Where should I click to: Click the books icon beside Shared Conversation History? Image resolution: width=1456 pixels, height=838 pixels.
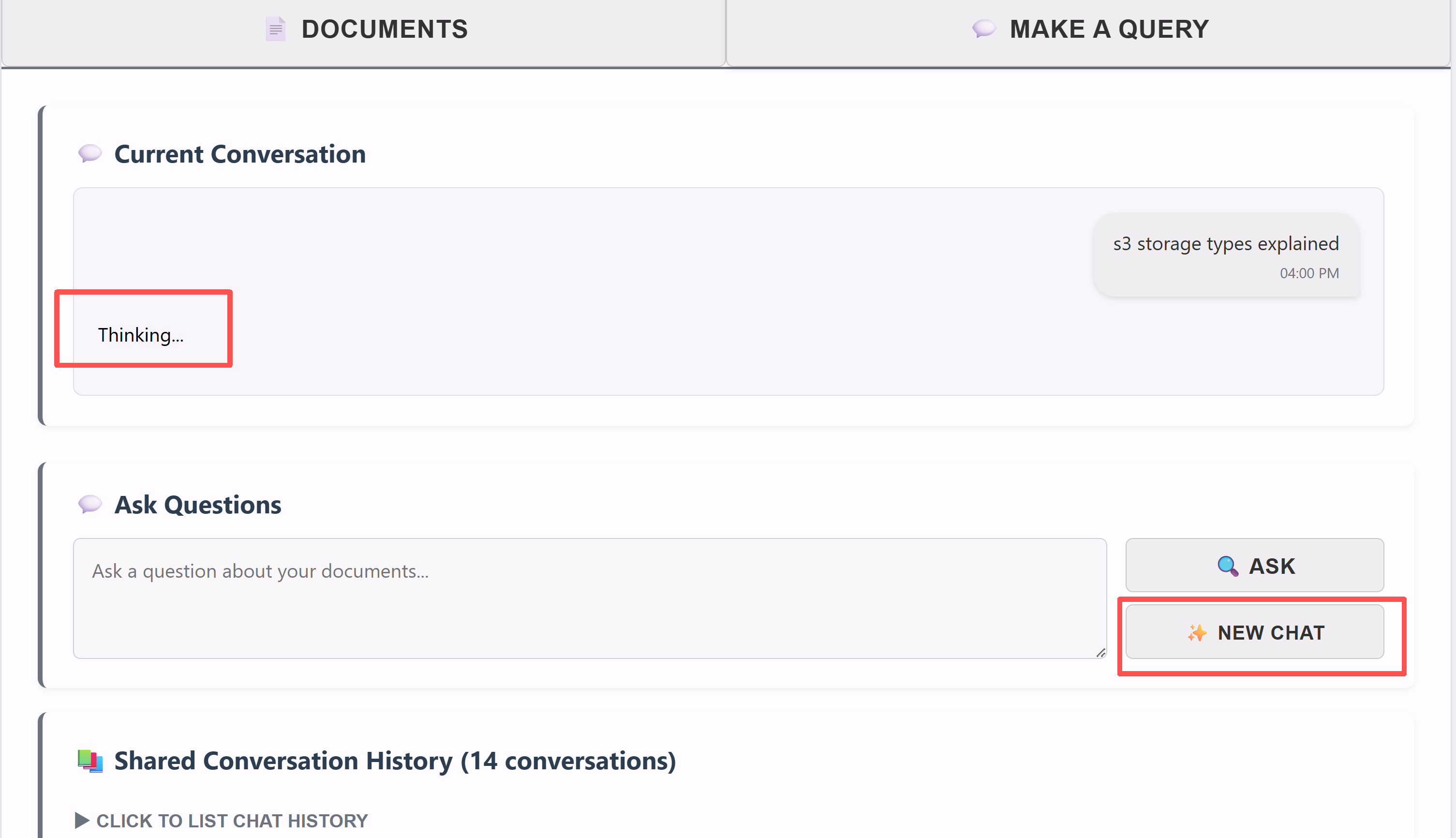tap(90, 761)
